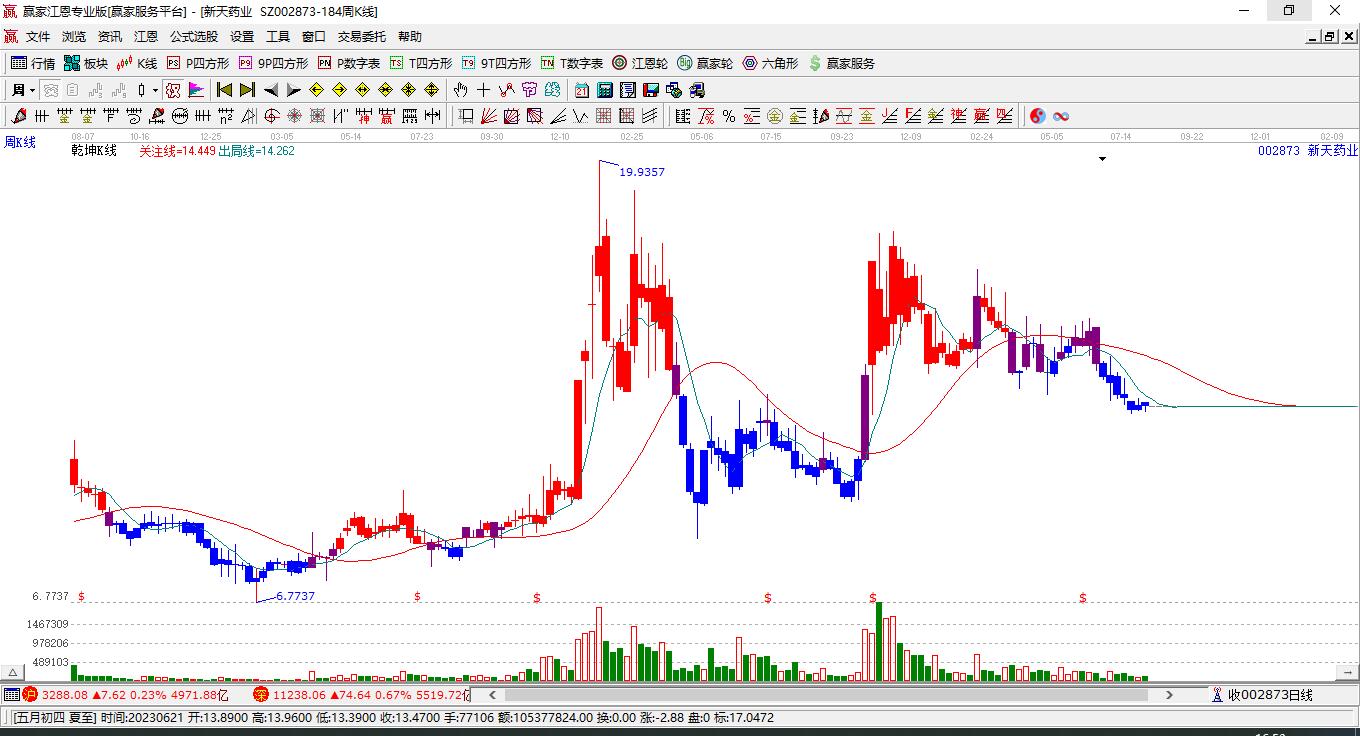Select the crosshair cursor tool
Screen dimensions: 1360x736
pyautogui.click(x=484, y=90)
